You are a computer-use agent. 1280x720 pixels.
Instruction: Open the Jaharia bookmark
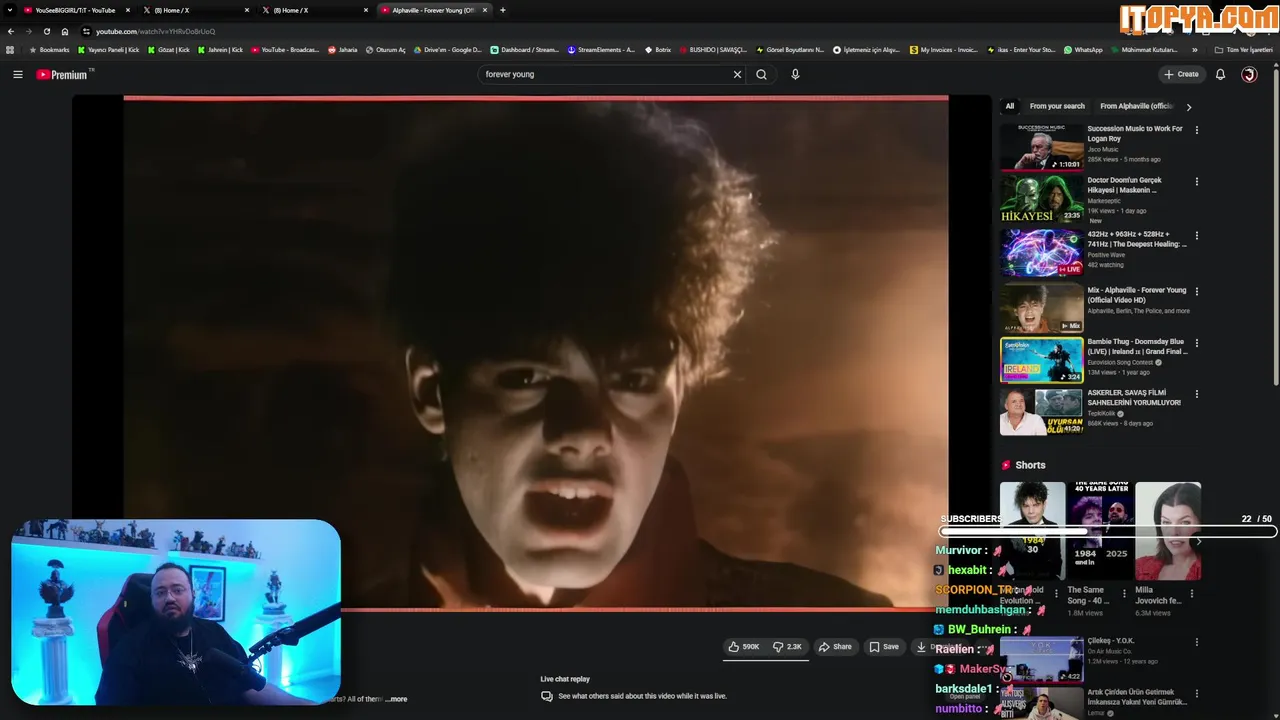342,49
